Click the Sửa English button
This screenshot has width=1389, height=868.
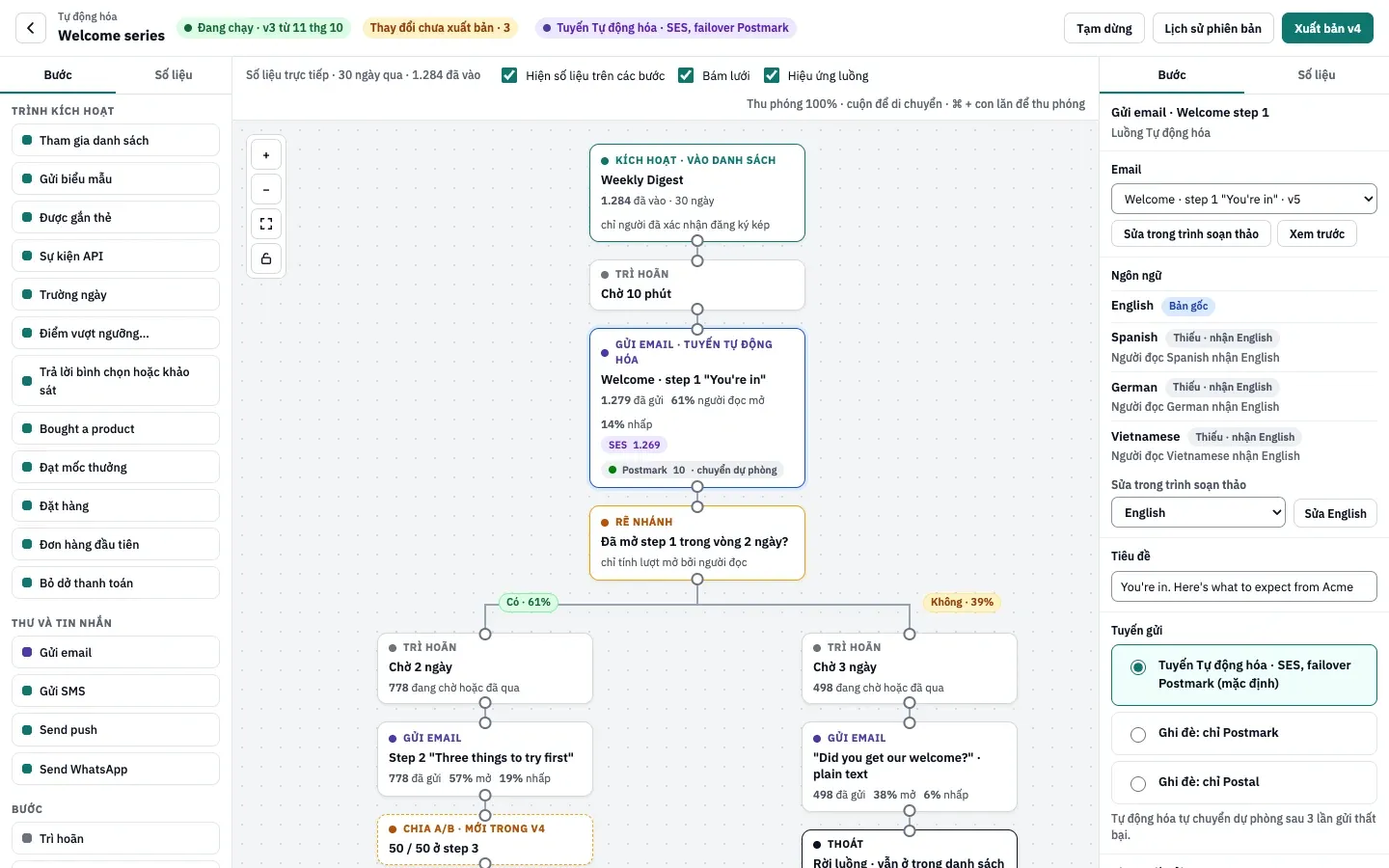[1335, 513]
